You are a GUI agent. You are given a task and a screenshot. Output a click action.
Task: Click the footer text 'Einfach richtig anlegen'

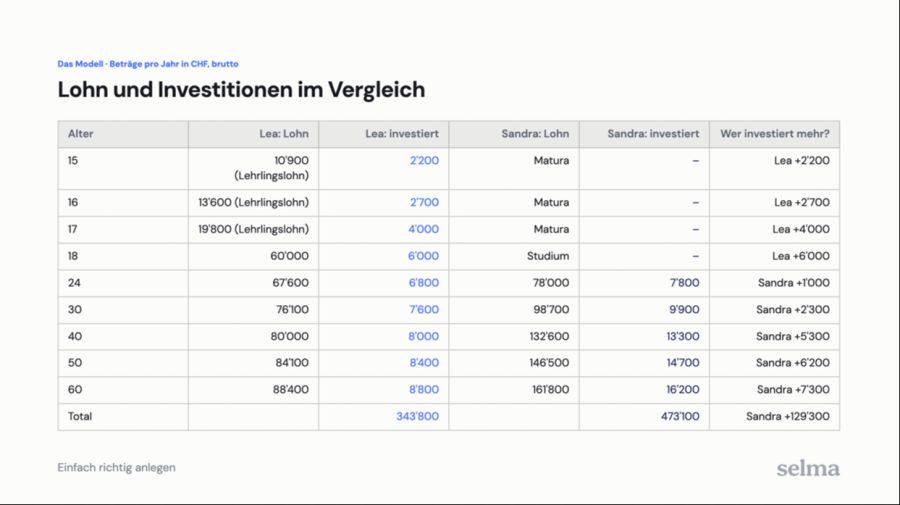[x=117, y=468]
